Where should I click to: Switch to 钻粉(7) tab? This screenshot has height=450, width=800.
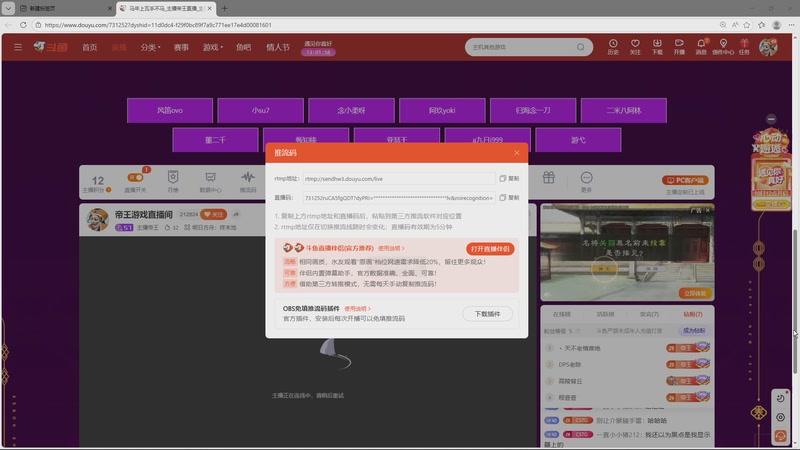click(693, 314)
